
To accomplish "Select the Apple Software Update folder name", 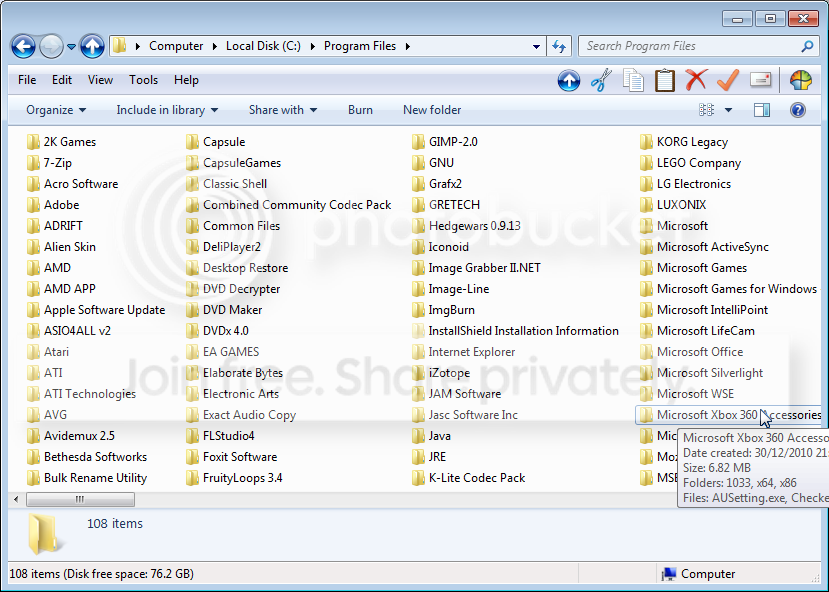I will coord(105,310).
